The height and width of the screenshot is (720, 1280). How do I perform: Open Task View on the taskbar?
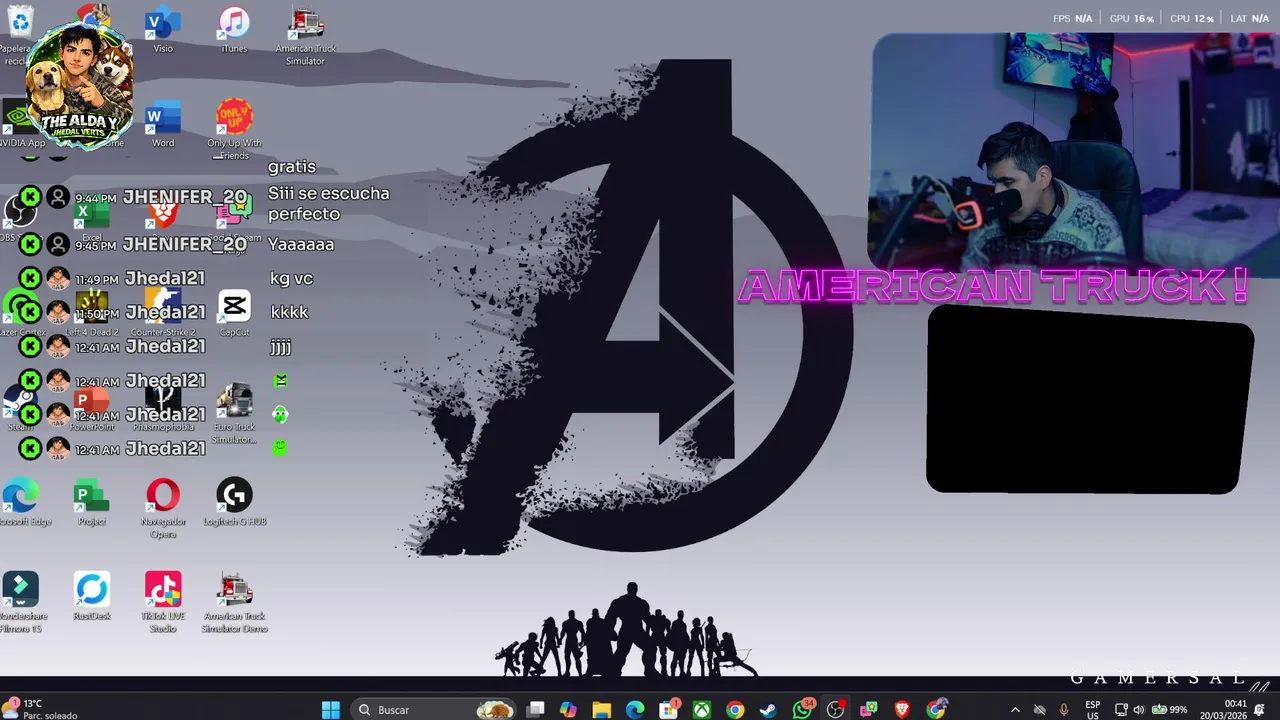(536, 710)
